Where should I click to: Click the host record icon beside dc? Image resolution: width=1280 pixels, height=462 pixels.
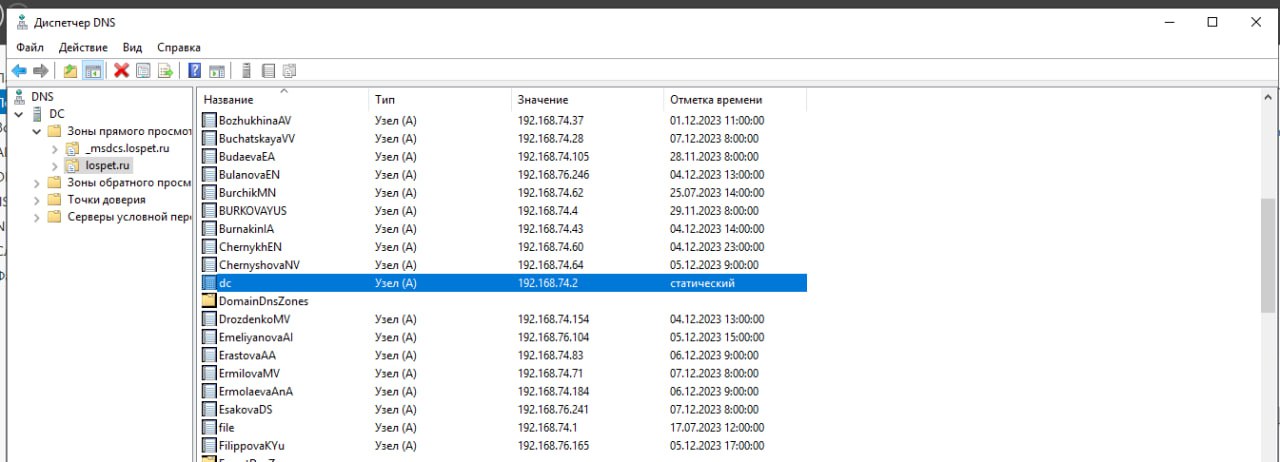[x=209, y=283]
